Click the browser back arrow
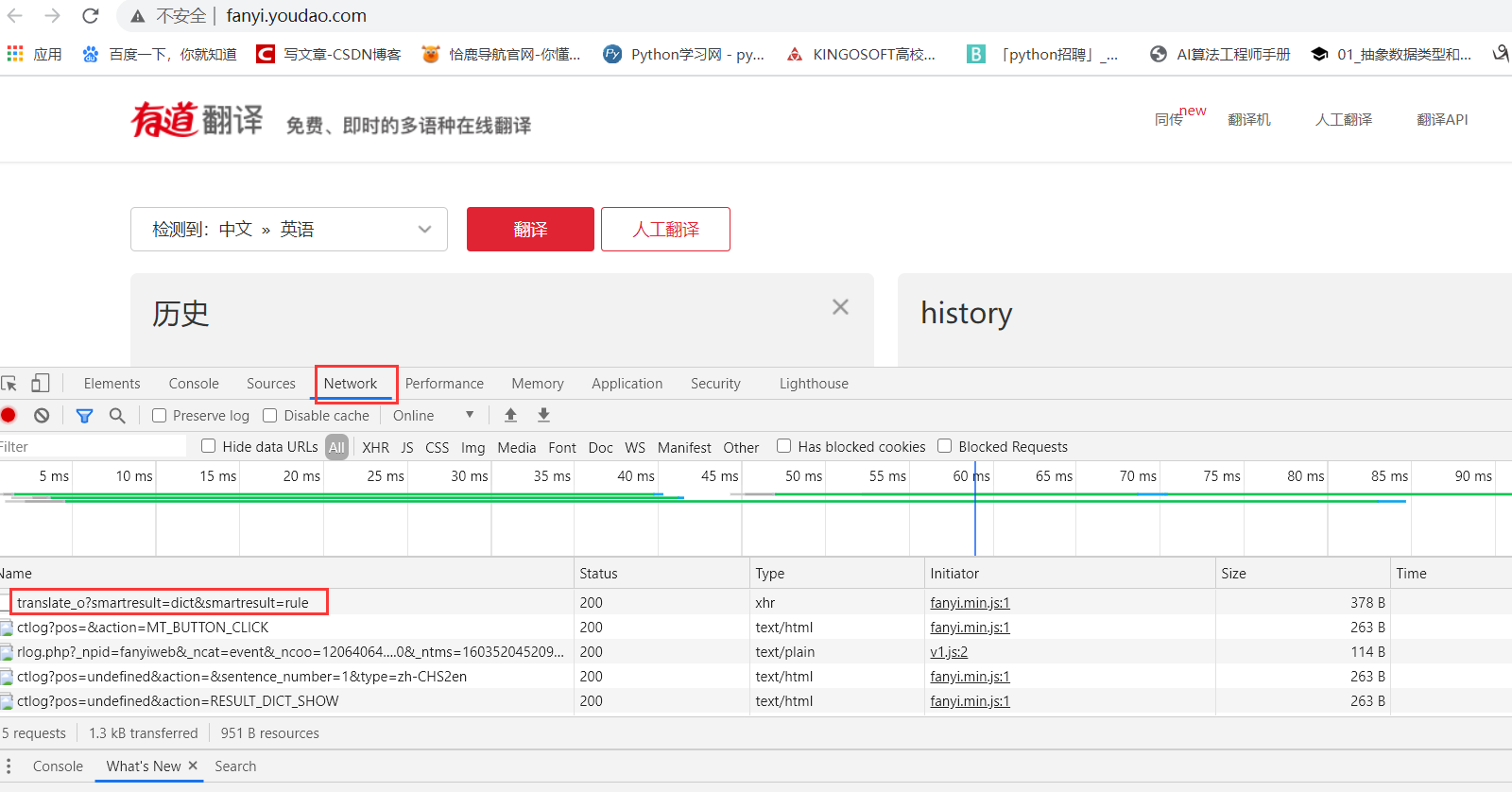Viewport: 1512px width, 792px height. click(14, 15)
